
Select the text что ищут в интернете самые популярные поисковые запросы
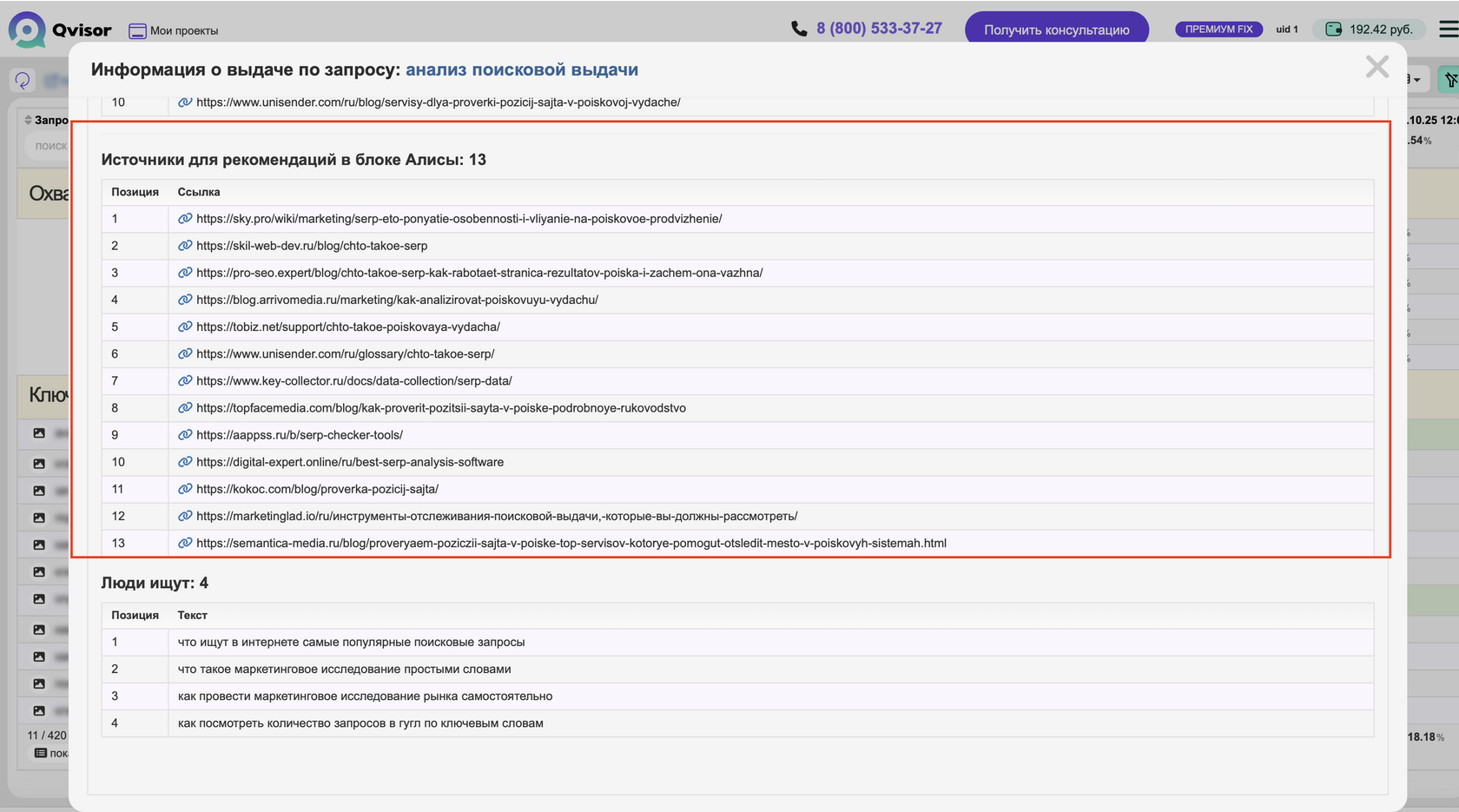351,642
